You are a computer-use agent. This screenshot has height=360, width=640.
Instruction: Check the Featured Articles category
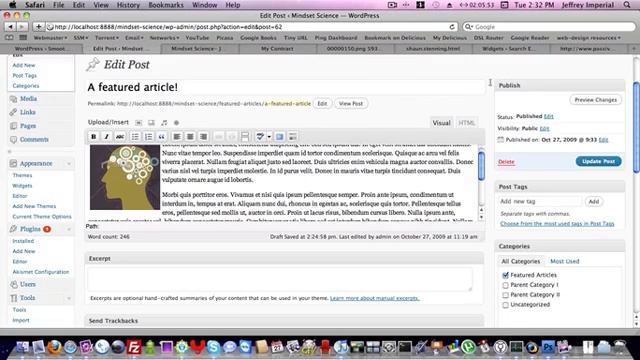pos(505,275)
